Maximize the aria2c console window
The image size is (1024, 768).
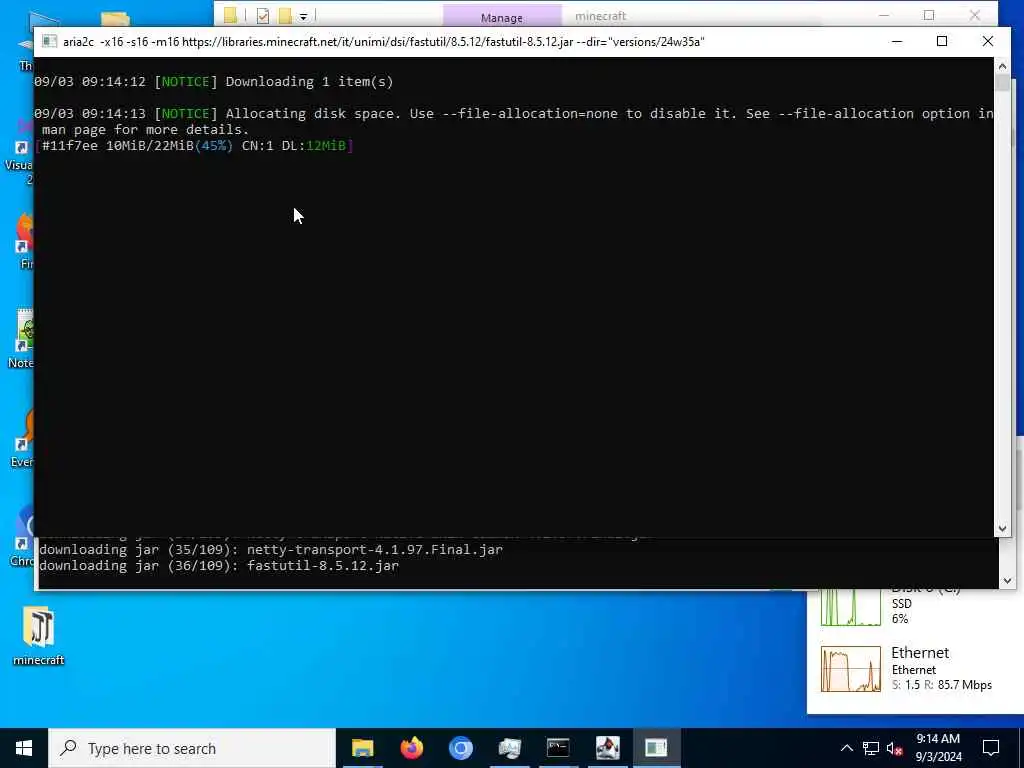click(942, 41)
